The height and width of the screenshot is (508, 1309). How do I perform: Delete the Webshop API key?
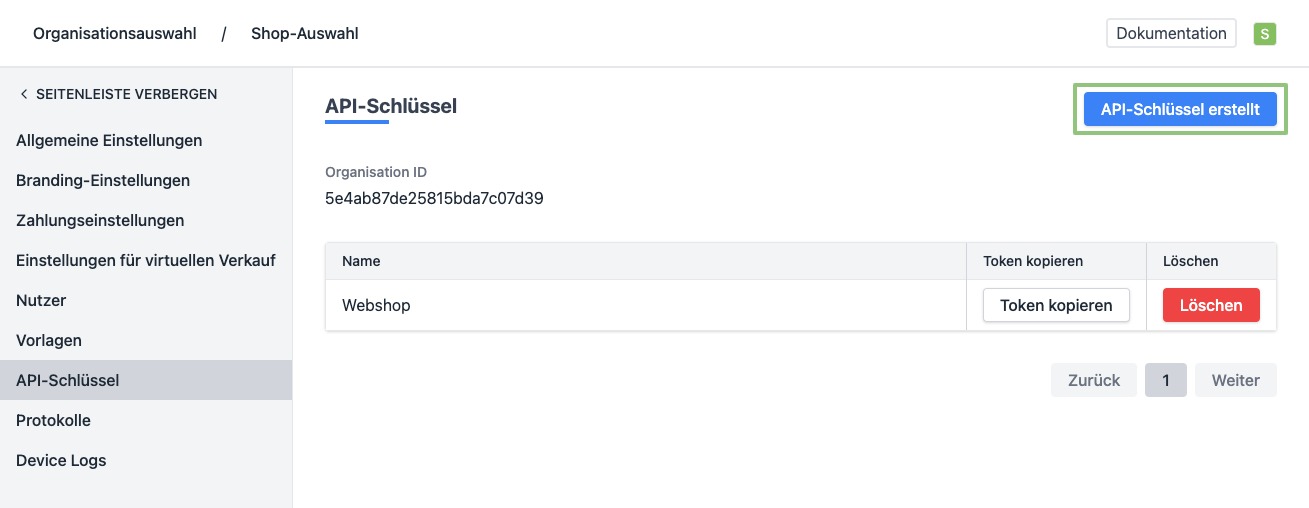[x=1211, y=305]
